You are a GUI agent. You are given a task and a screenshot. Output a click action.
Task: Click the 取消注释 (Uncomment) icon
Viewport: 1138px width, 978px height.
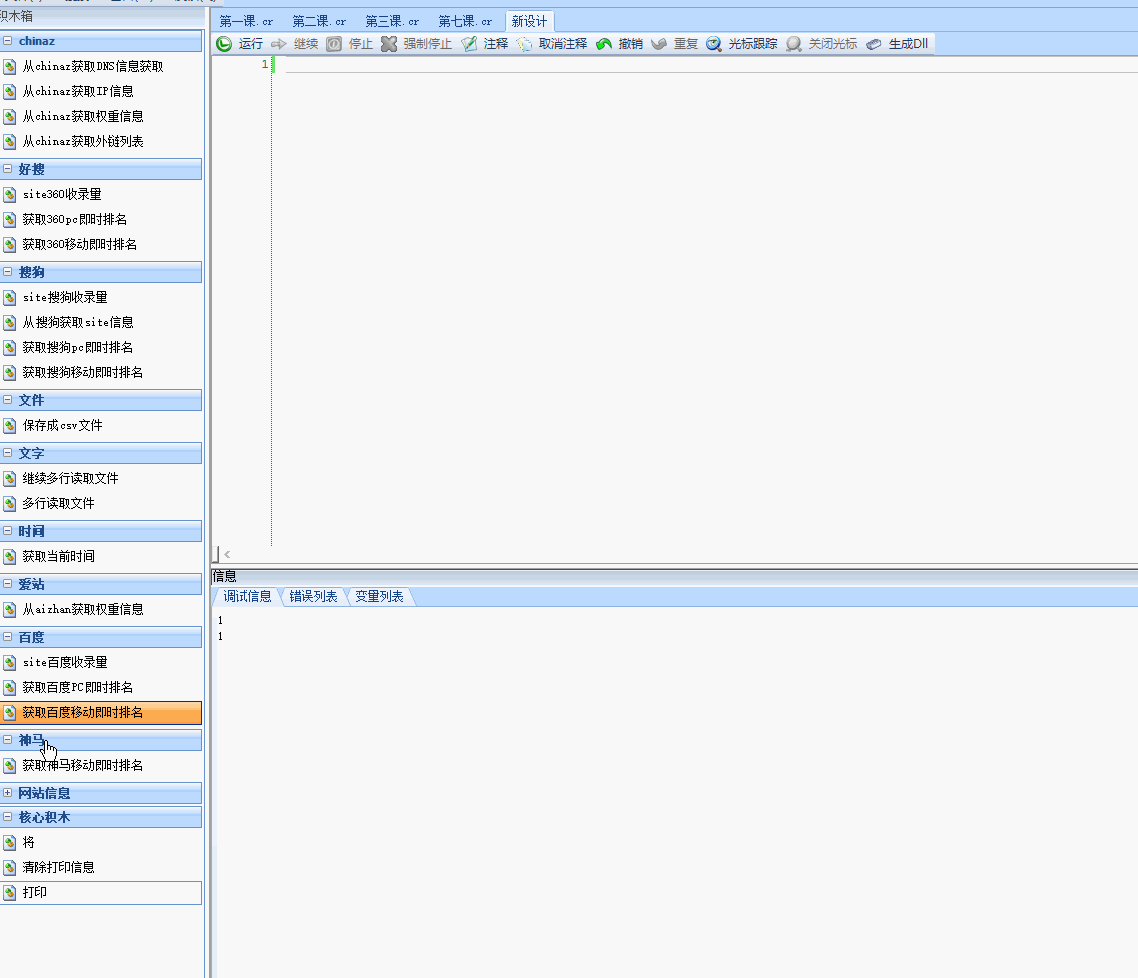524,44
